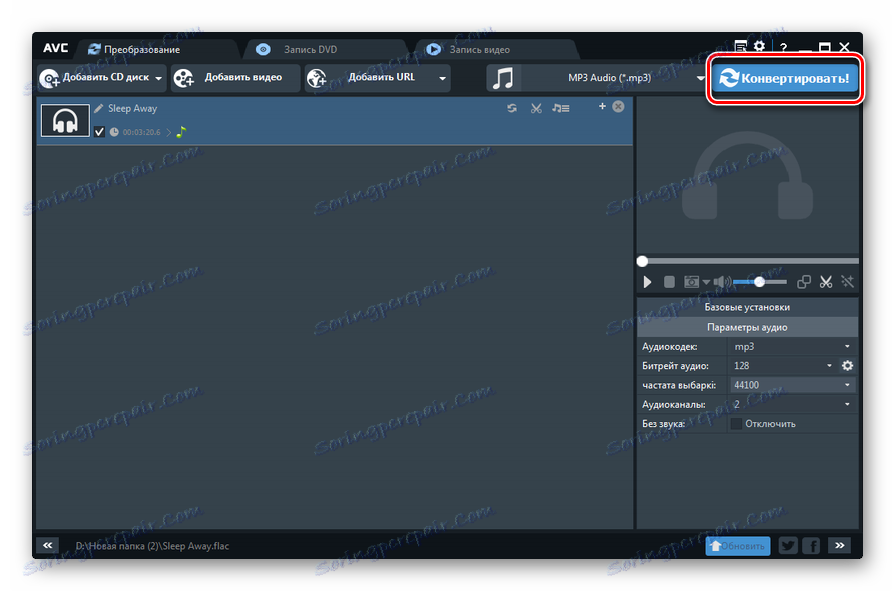Image resolution: width=895 pixels, height=591 pixels.
Task: Open the magic wand effects tool
Action: pyautogui.click(x=848, y=282)
